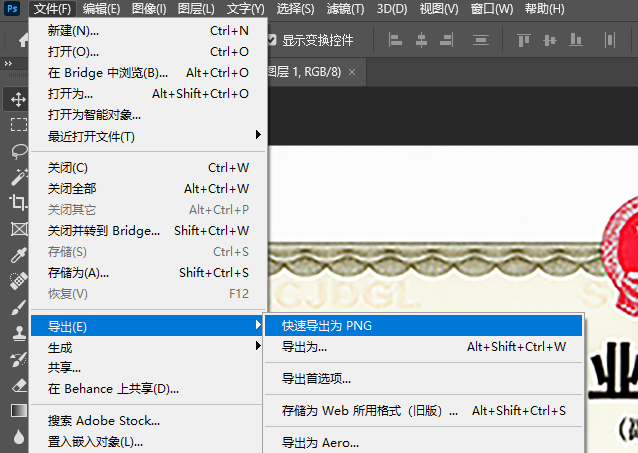Open the 文字(Y) menu
Screen dimensions: 638x453
(x=245, y=9)
